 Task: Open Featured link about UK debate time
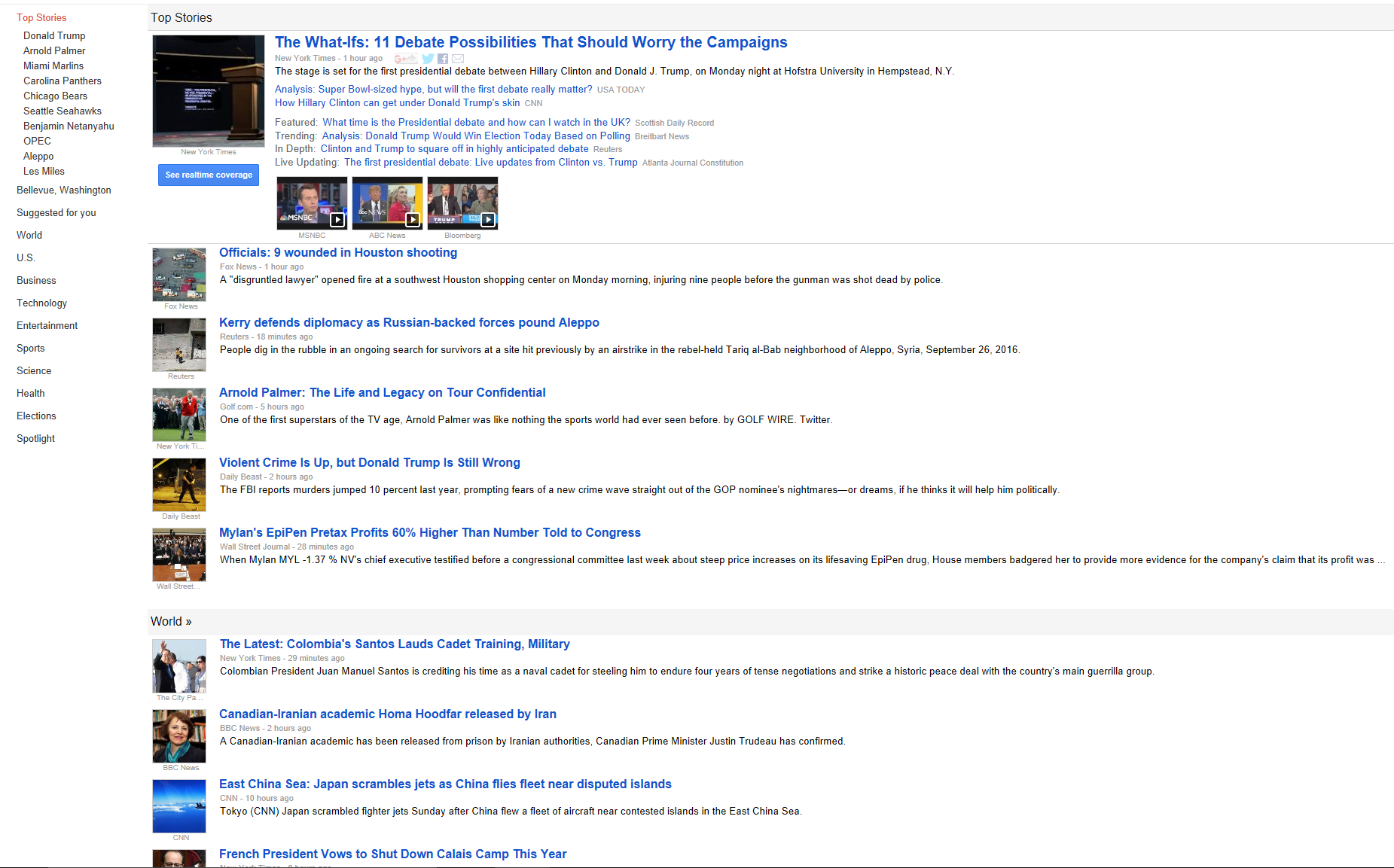[476, 122]
